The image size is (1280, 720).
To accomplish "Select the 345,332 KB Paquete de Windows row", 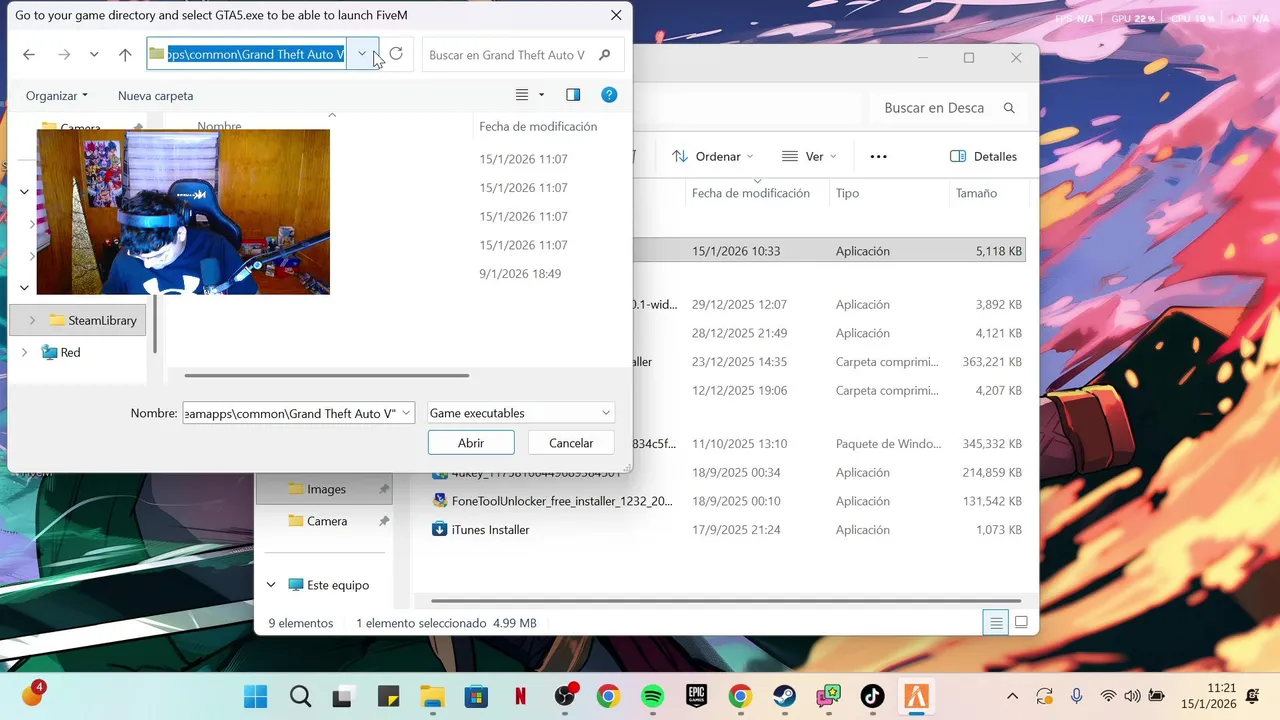I will pyautogui.click(x=830, y=444).
